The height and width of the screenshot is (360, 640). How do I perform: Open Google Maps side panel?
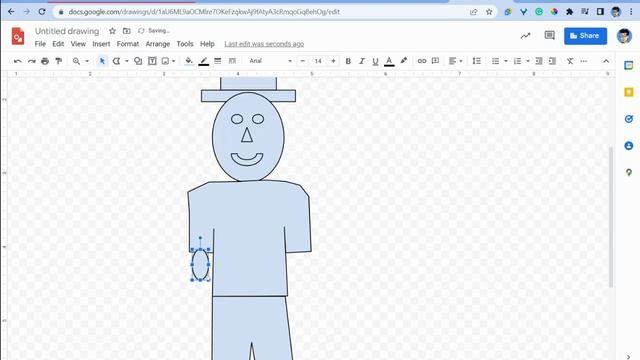point(629,173)
